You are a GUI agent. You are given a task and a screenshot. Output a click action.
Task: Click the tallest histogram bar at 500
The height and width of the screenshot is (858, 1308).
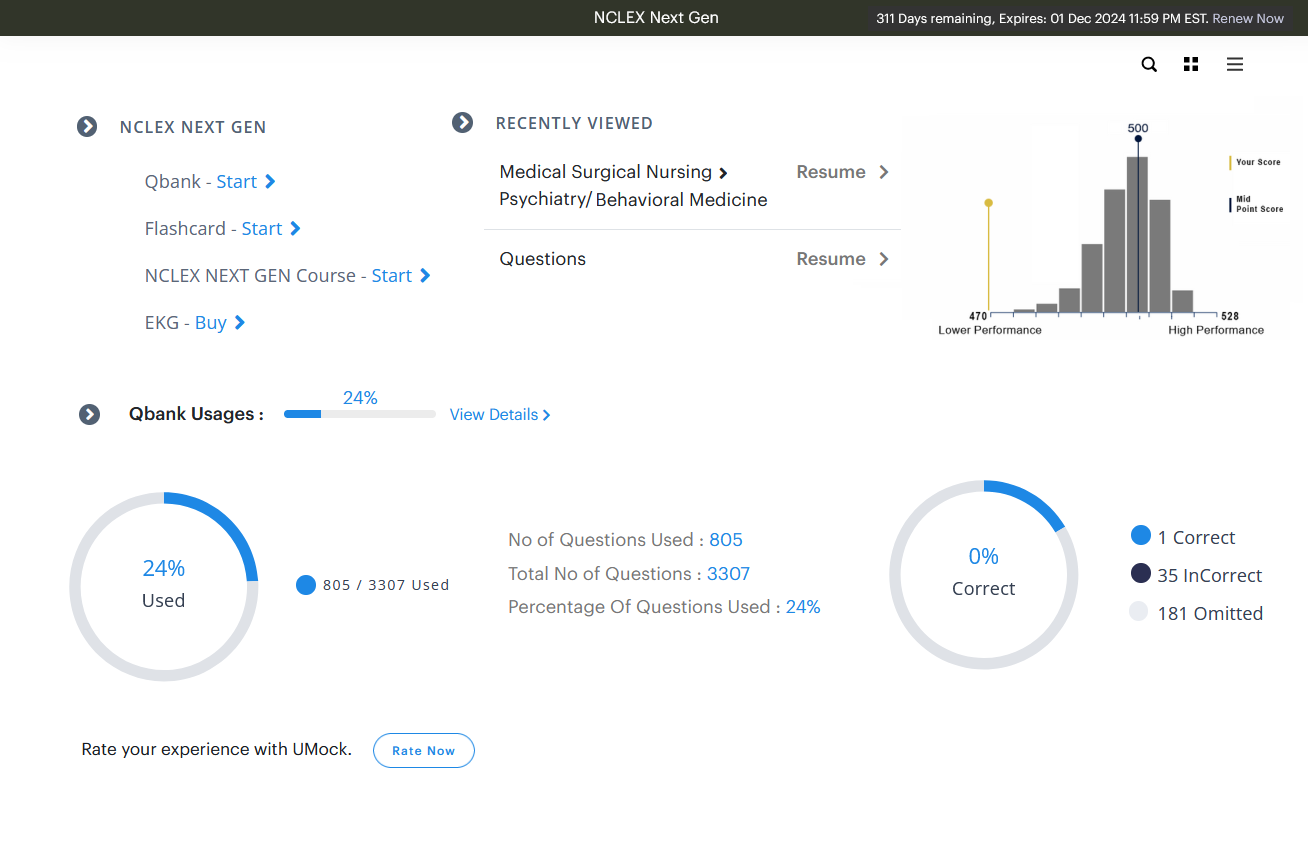pos(1137,235)
